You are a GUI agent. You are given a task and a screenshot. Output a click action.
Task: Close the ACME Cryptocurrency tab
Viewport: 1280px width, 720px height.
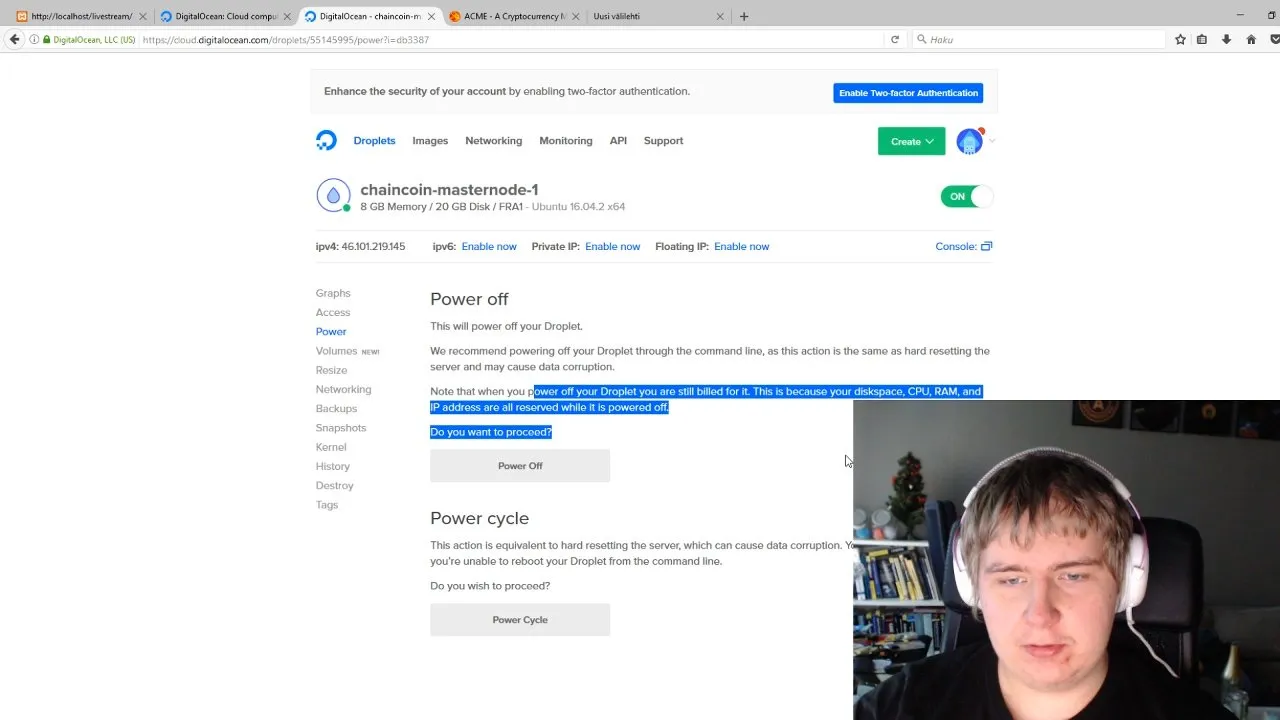click(575, 16)
